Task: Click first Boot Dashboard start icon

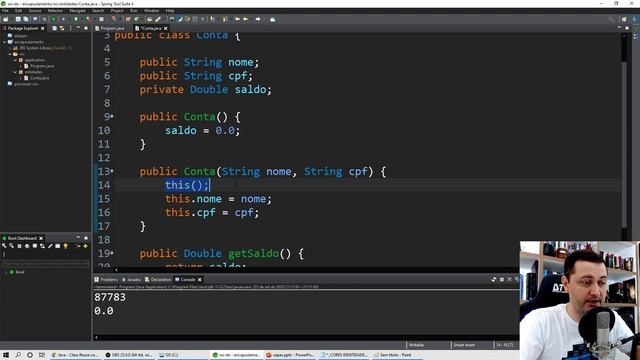Action: click(x=4, y=246)
